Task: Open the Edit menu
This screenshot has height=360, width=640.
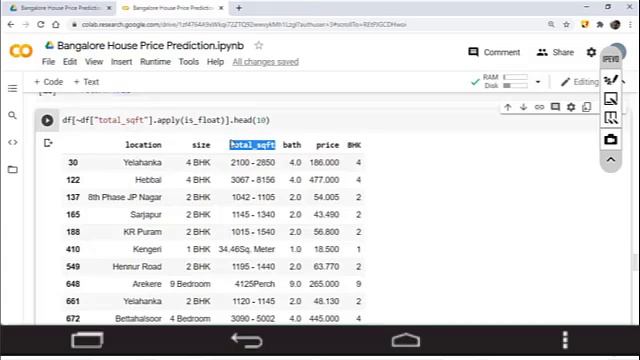Action: click(70, 62)
